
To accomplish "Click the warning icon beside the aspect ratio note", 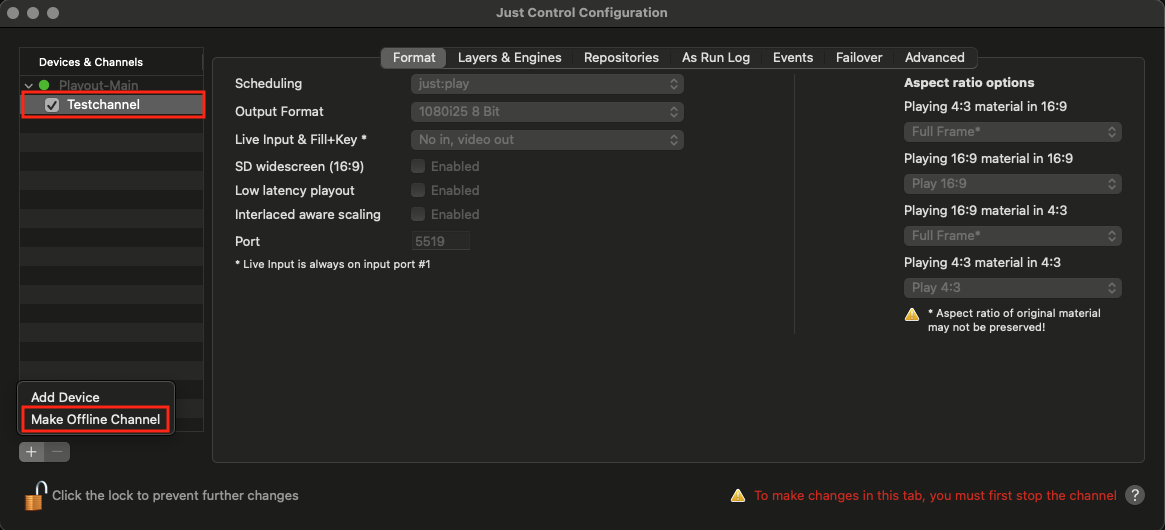I will (912, 314).
